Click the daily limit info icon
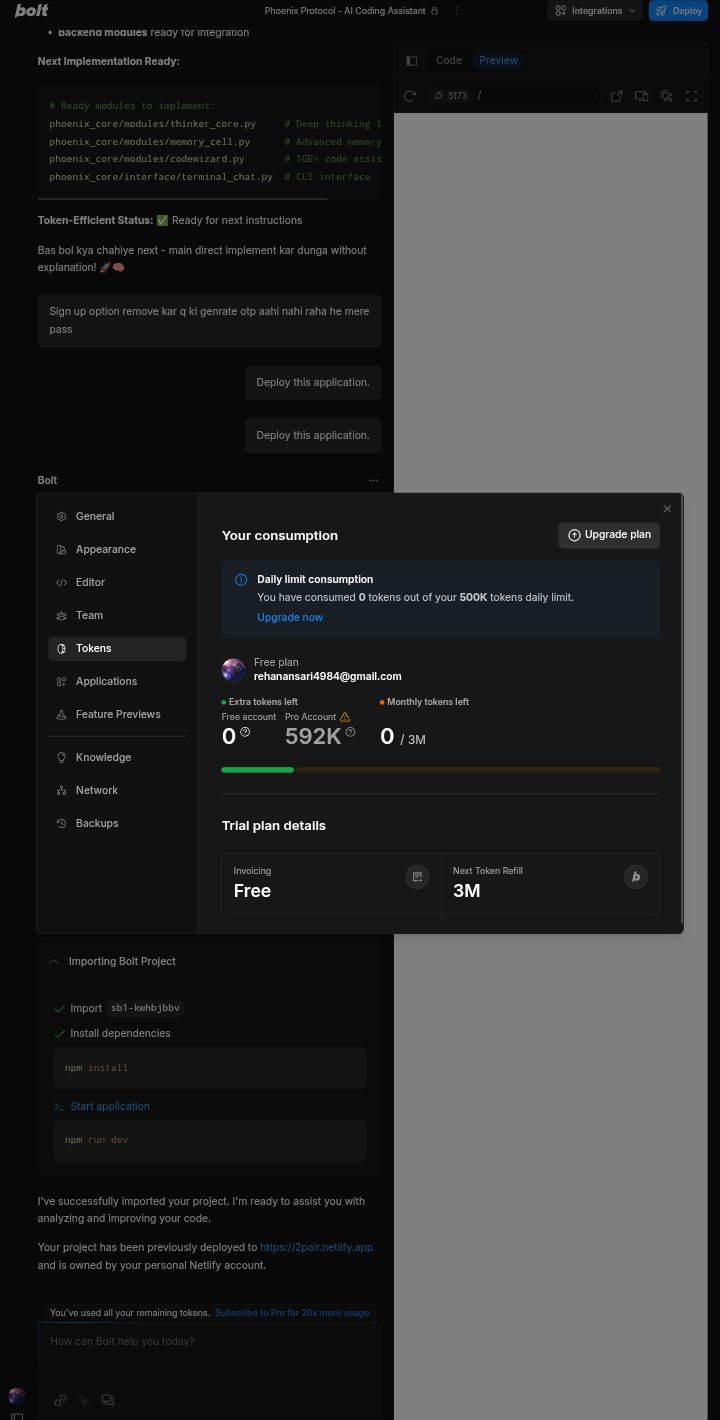This screenshot has width=720, height=1420. 241,580
